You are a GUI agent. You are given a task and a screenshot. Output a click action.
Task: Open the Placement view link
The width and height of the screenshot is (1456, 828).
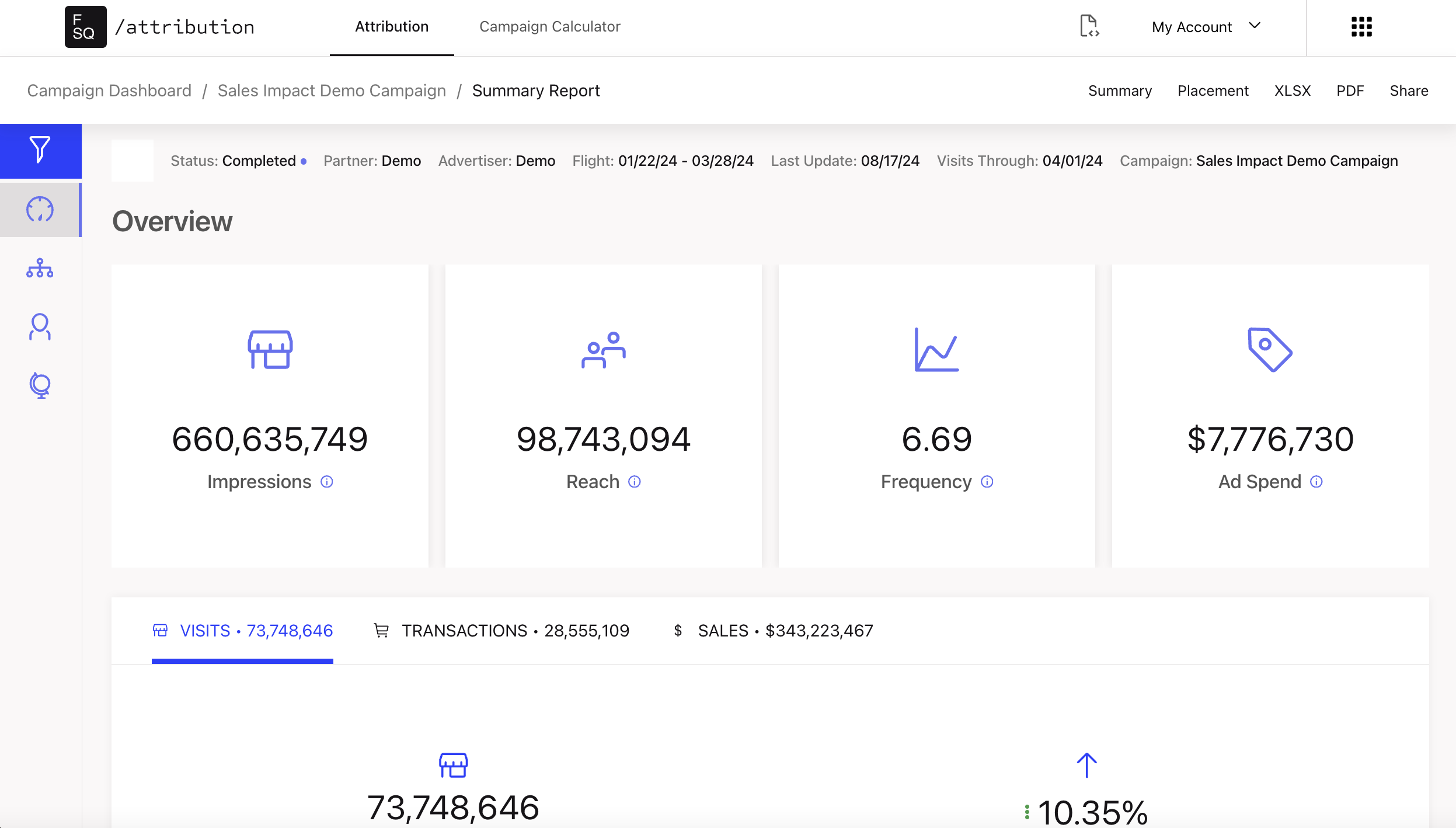[1213, 91]
